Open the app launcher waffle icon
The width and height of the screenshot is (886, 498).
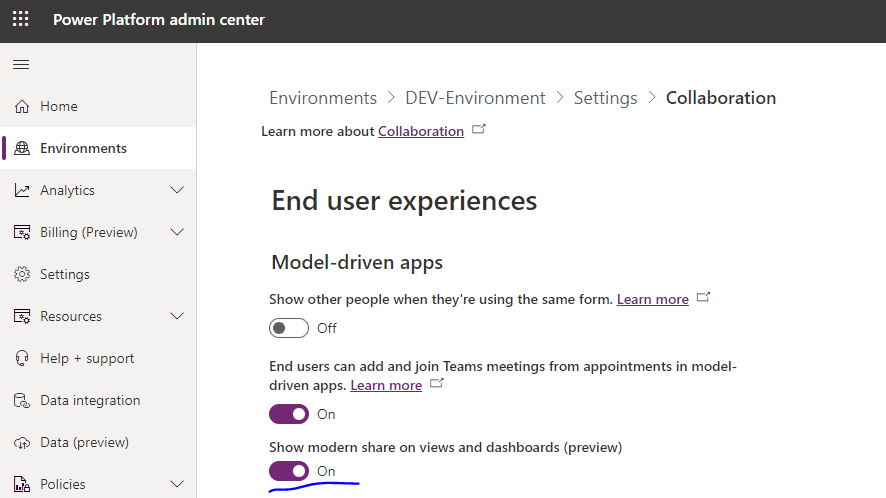(x=21, y=20)
